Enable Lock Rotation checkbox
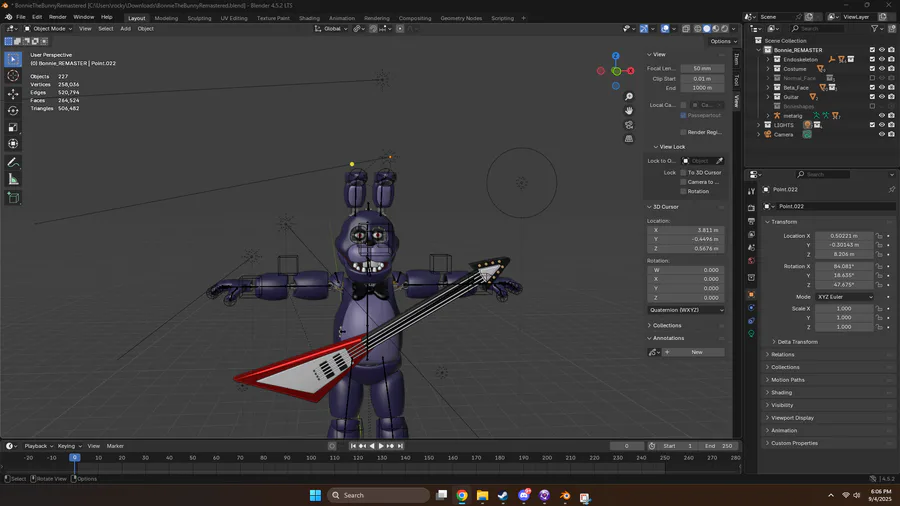This screenshot has height=506, width=900. [683, 192]
